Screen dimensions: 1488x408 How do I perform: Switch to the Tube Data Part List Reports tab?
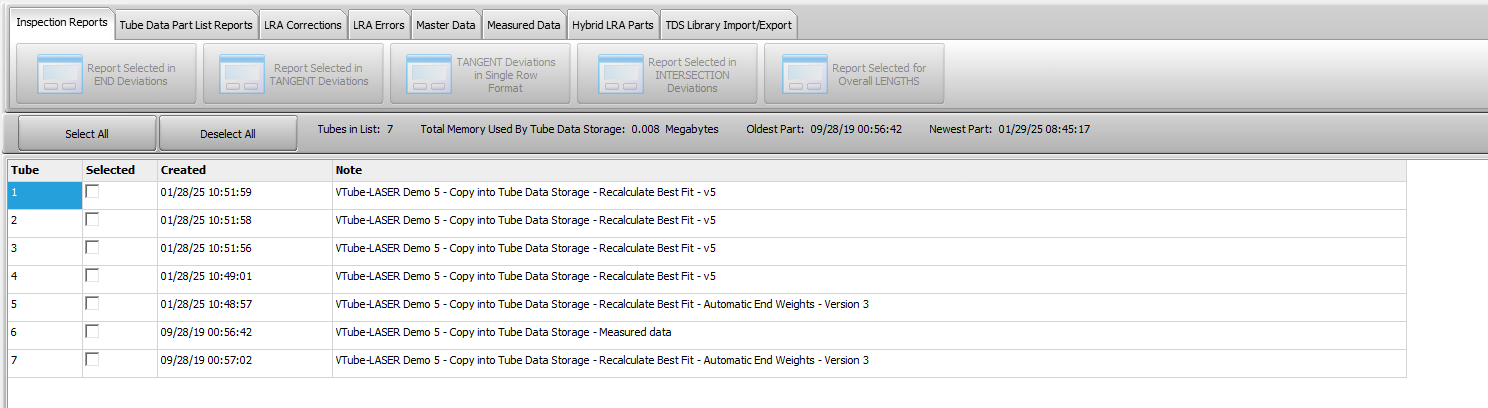click(186, 25)
